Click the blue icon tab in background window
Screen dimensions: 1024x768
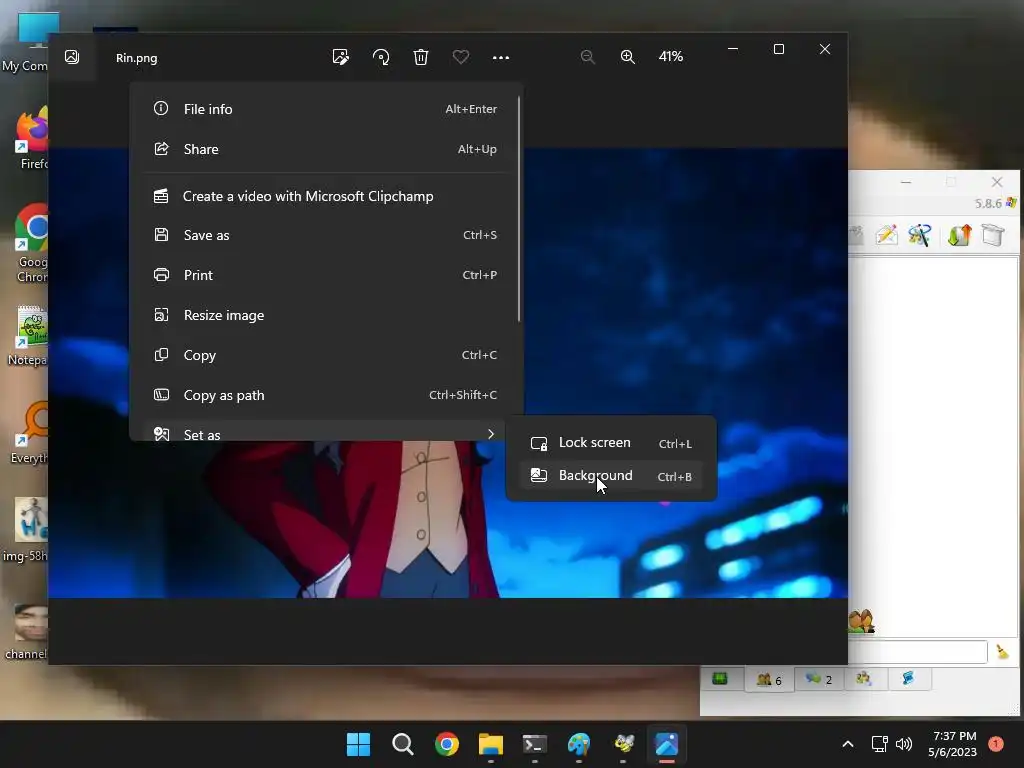(908, 679)
